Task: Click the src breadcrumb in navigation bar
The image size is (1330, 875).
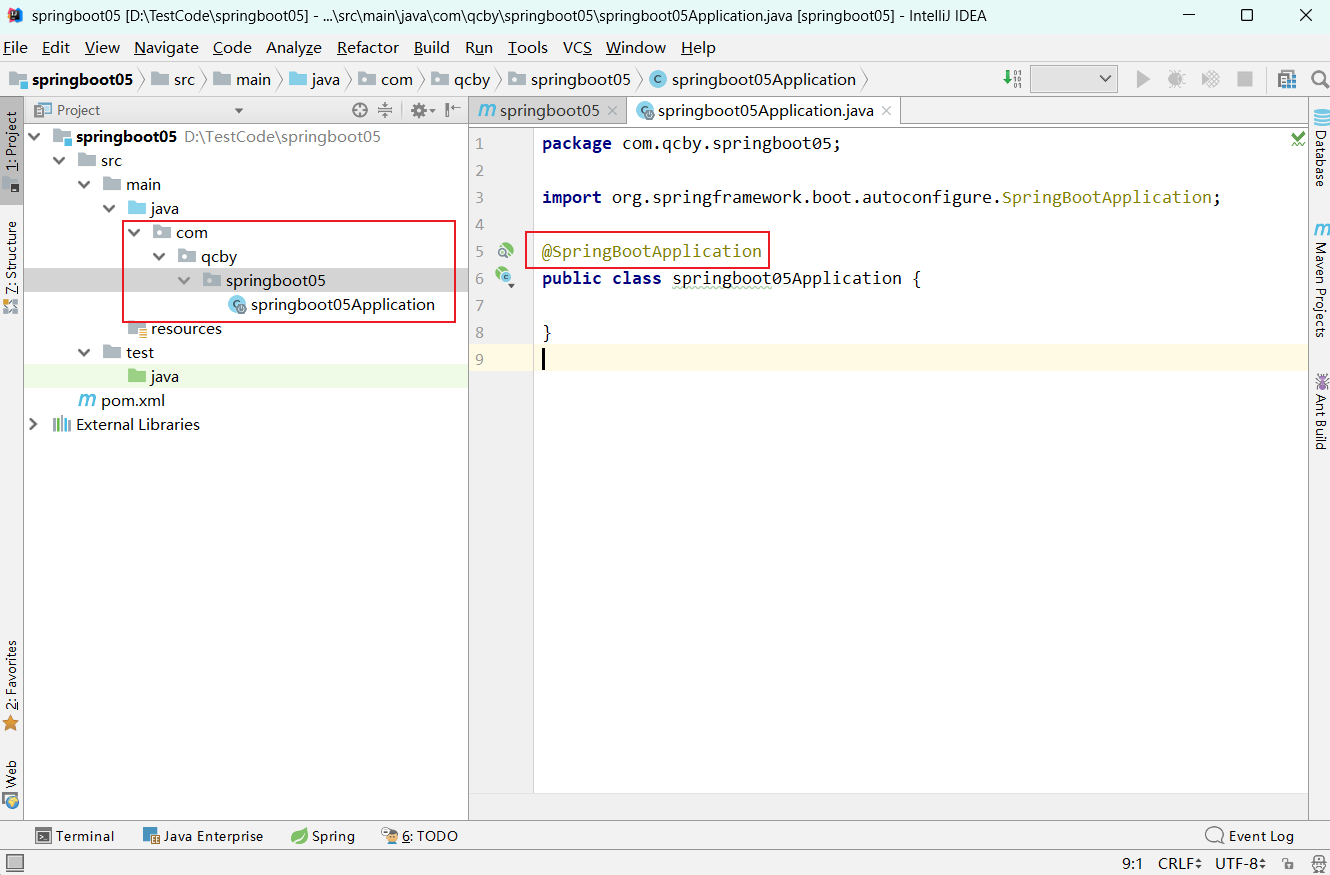Action: 174,79
